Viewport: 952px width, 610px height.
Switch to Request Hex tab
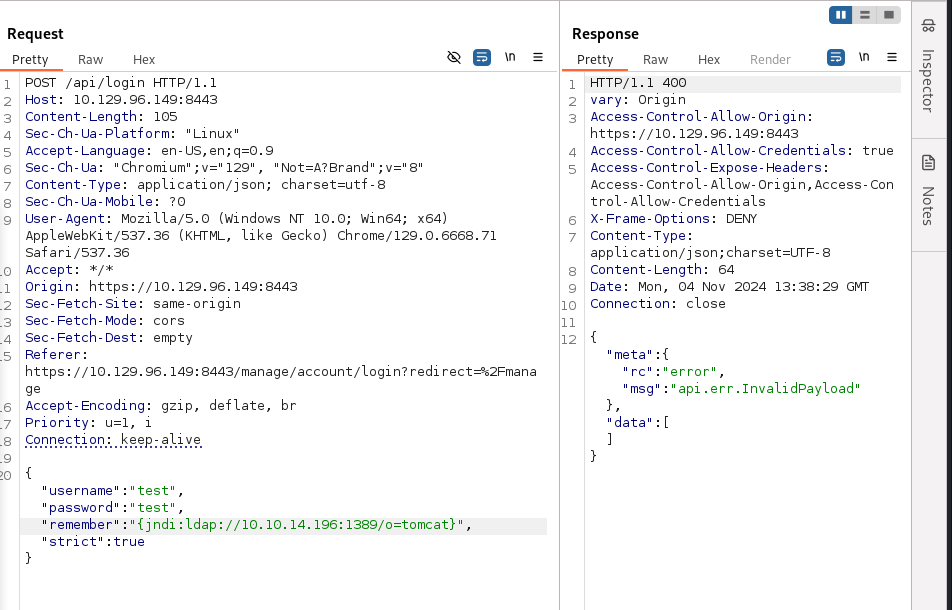[144, 59]
